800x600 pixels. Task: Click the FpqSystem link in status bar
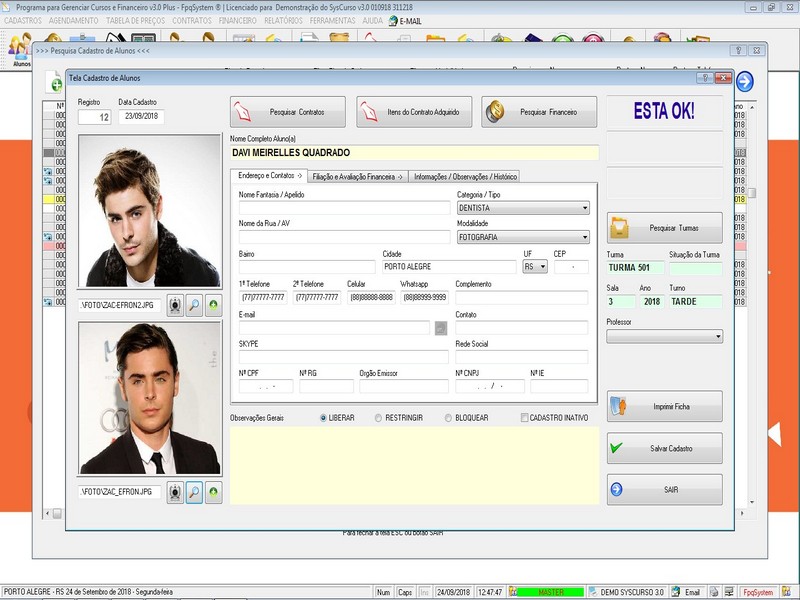(758, 592)
